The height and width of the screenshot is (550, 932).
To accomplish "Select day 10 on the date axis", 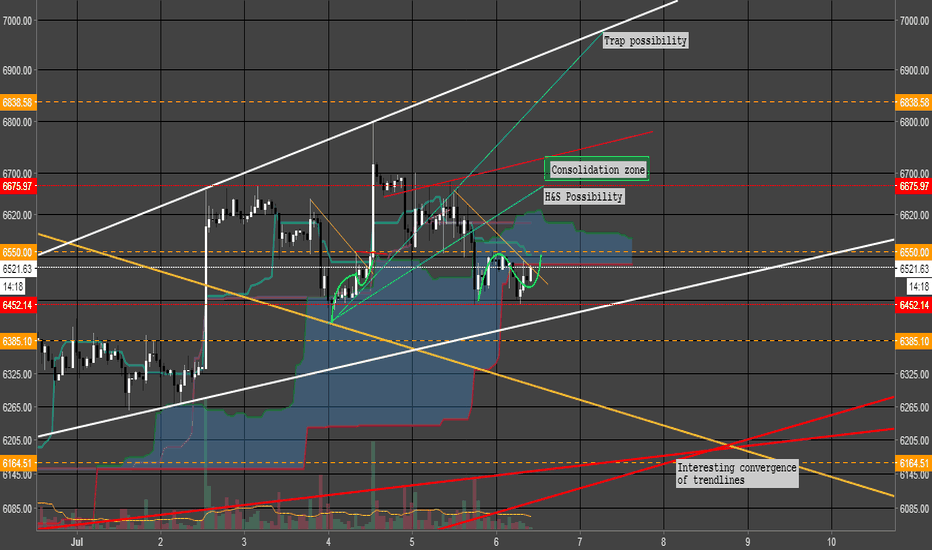I will point(832,542).
